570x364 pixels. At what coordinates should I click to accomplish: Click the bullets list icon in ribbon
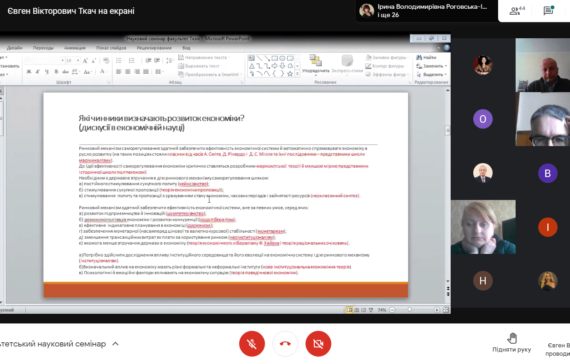(x=119, y=60)
